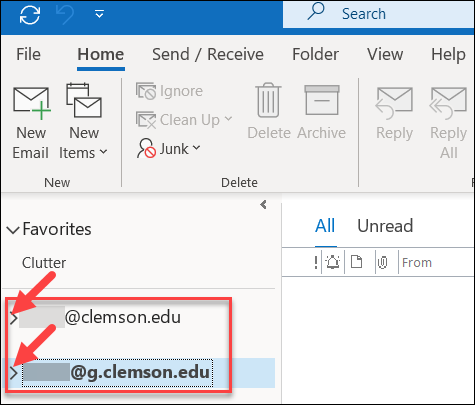
Task: Sort by the item type page icon column
Action: click(357, 262)
